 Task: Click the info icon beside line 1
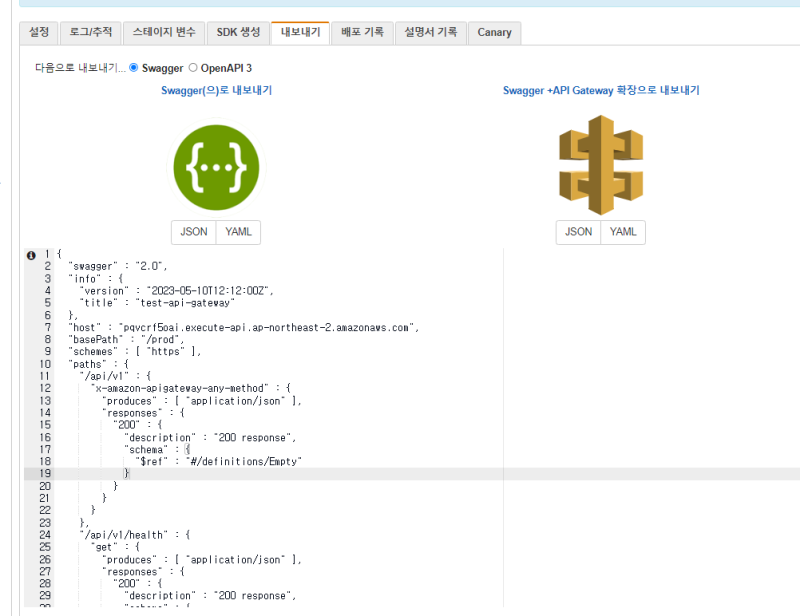[x=31, y=255]
